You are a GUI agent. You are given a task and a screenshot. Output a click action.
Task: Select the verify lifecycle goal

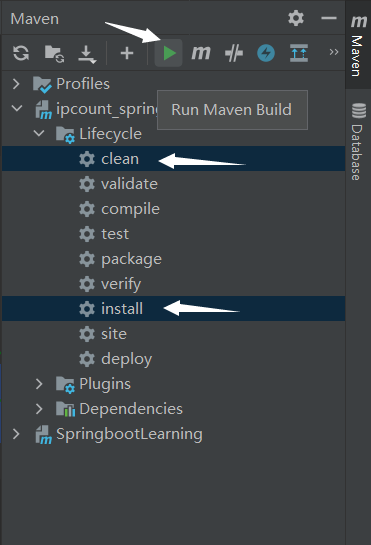pos(174,284)
